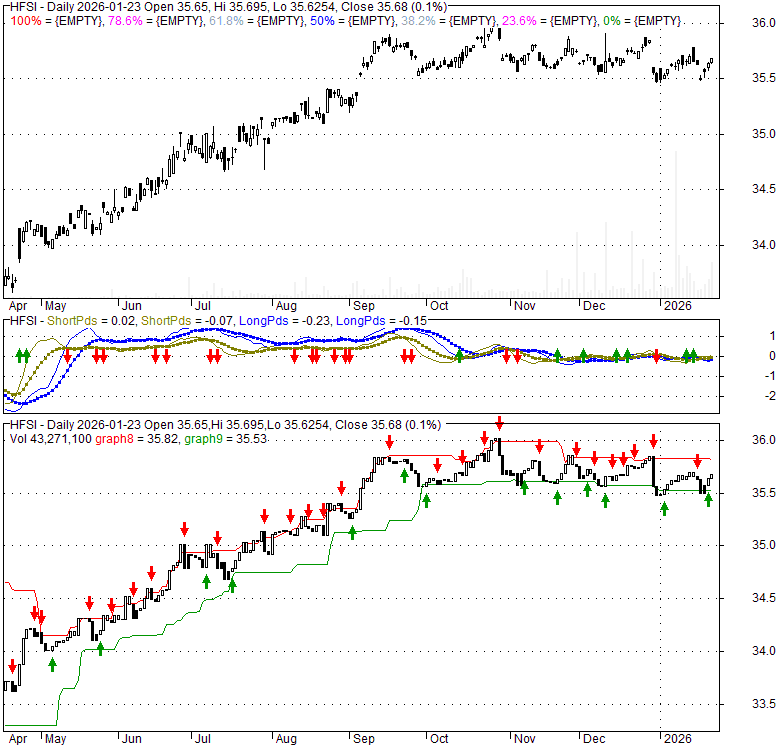Click the 36.0 price label on top chart
The image size is (780, 745).
point(763,23)
